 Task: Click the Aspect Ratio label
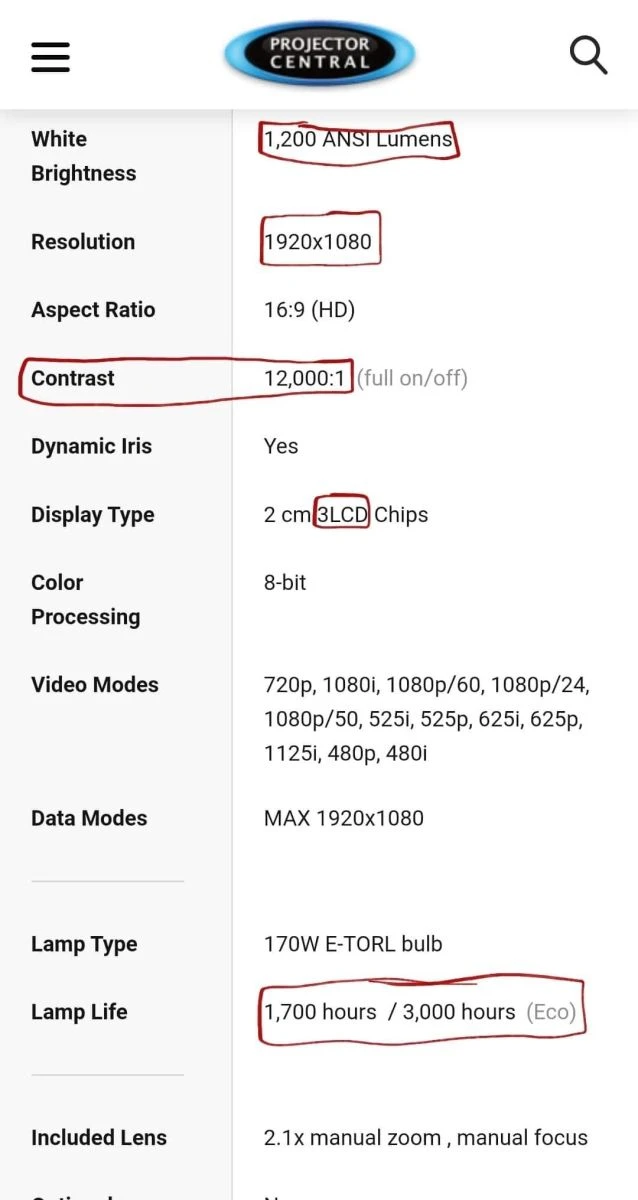pos(93,310)
